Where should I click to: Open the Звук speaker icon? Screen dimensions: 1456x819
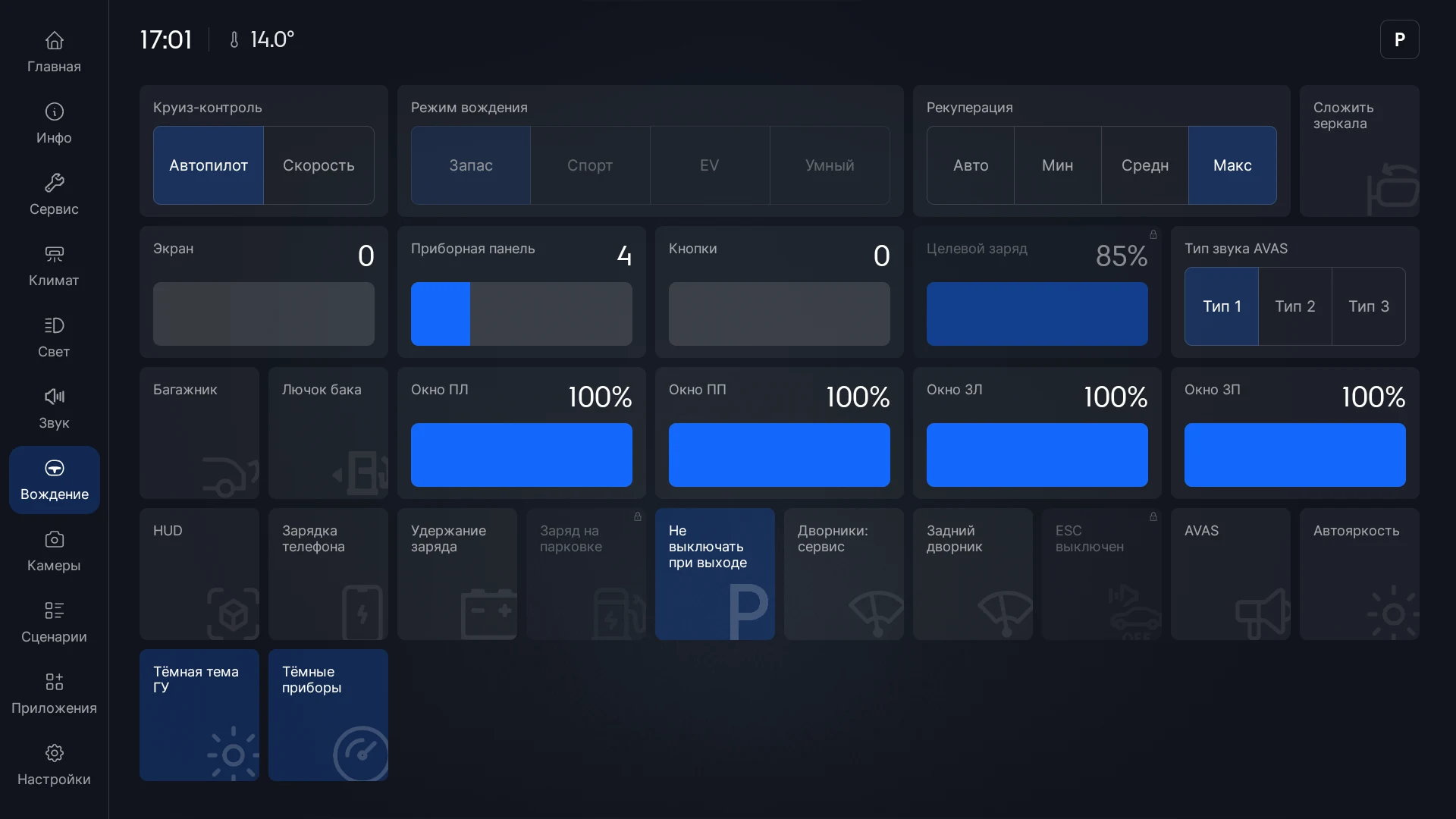point(54,397)
